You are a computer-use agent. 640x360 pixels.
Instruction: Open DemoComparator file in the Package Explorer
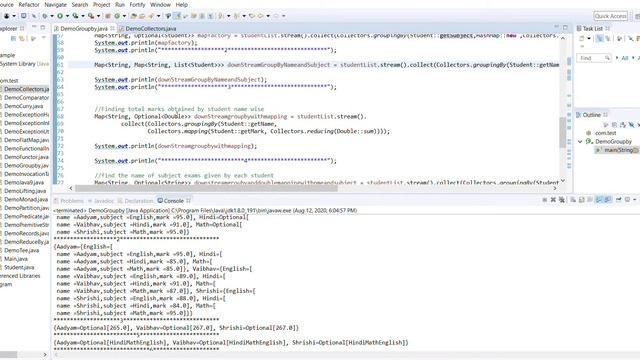pyautogui.click(x=26, y=98)
